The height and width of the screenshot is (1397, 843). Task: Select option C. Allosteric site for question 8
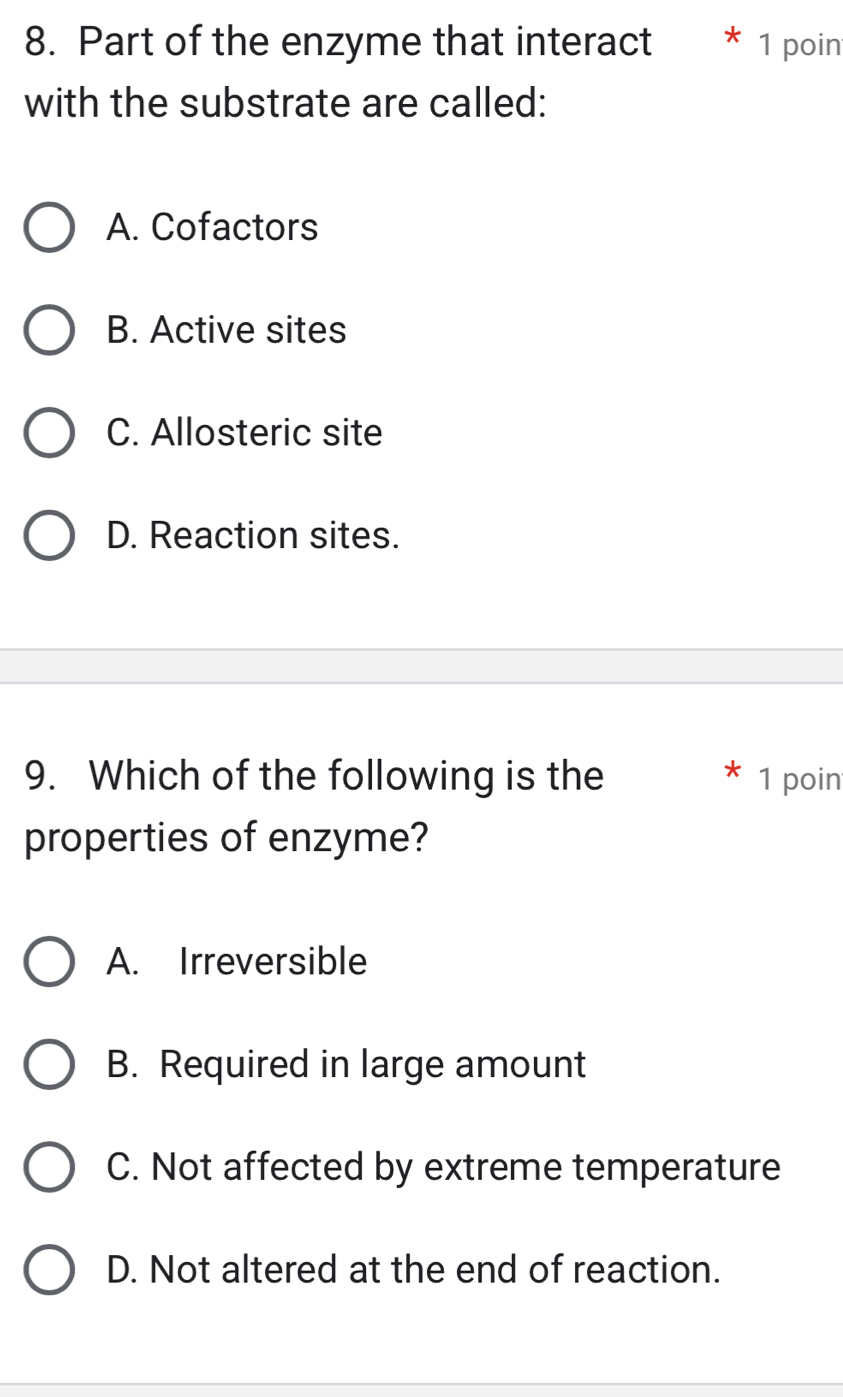click(49, 432)
